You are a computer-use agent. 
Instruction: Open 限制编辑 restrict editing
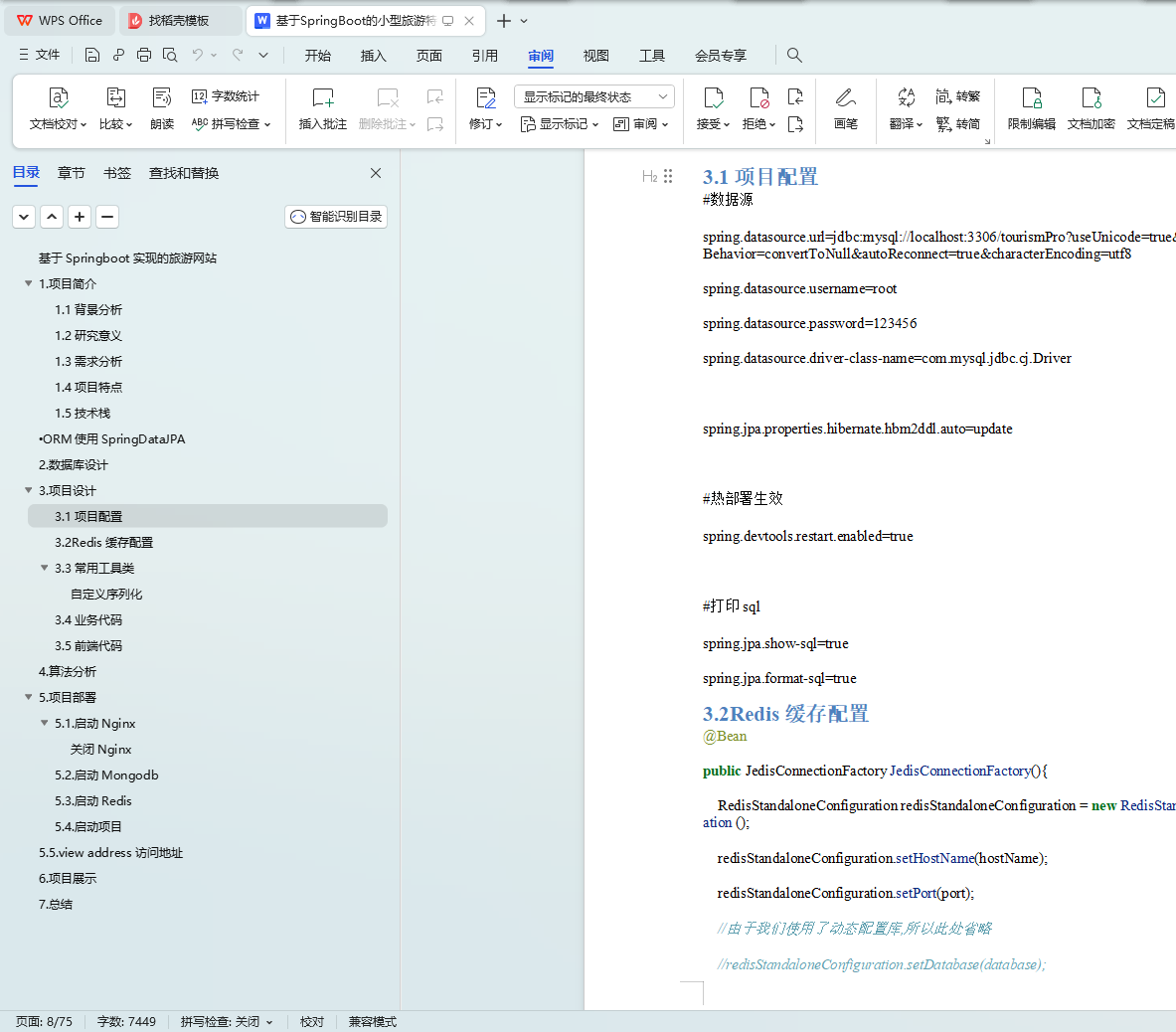click(1031, 108)
